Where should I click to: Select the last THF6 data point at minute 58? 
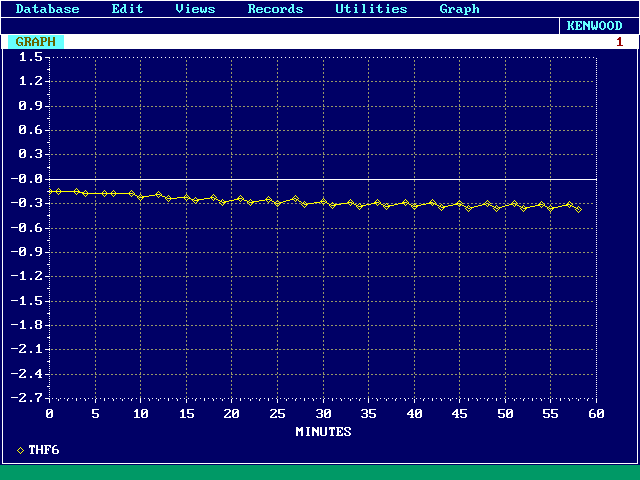point(578,209)
